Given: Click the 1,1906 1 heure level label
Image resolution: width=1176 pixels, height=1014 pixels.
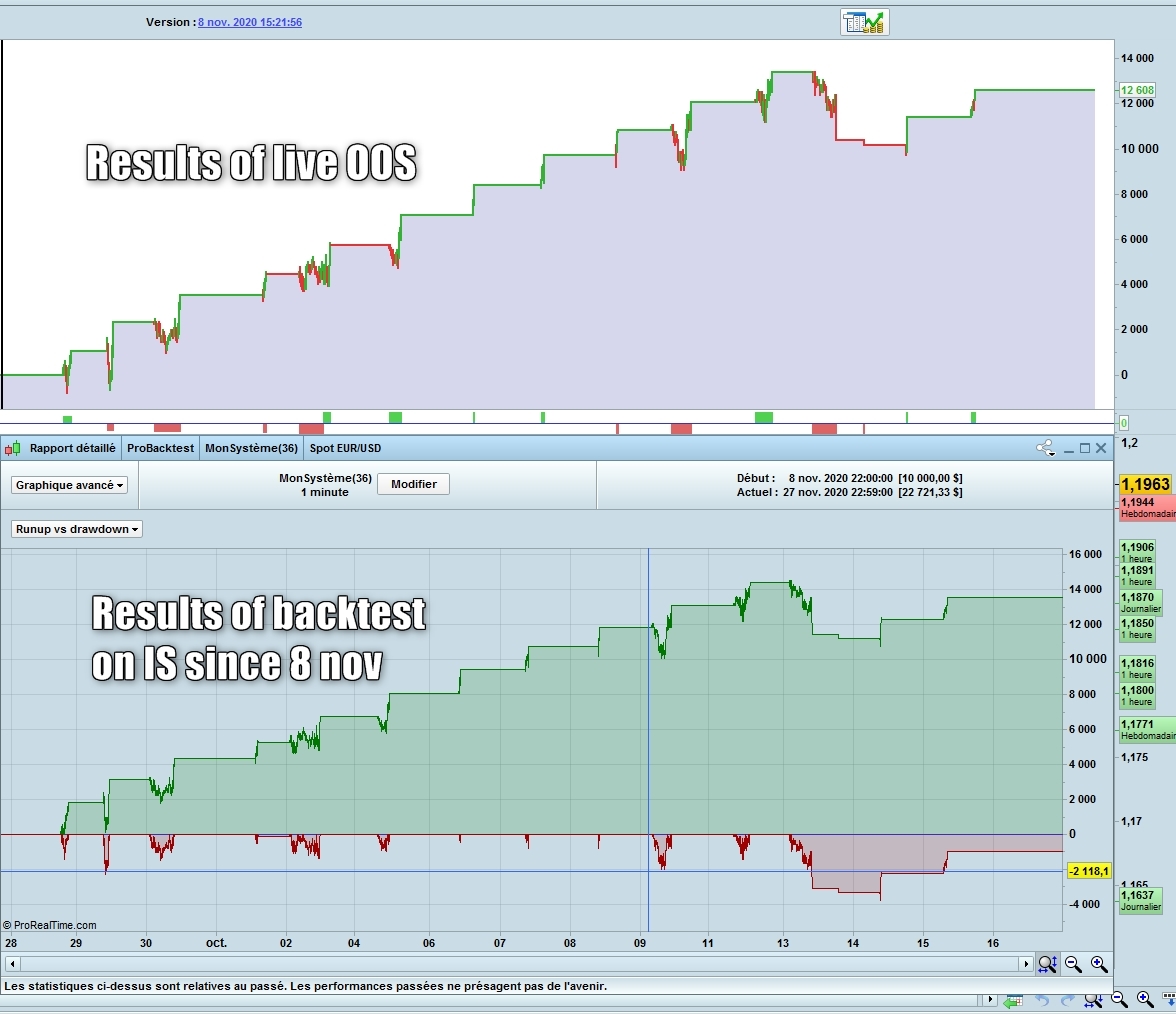Looking at the screenshot, I should click(1137, 553).
